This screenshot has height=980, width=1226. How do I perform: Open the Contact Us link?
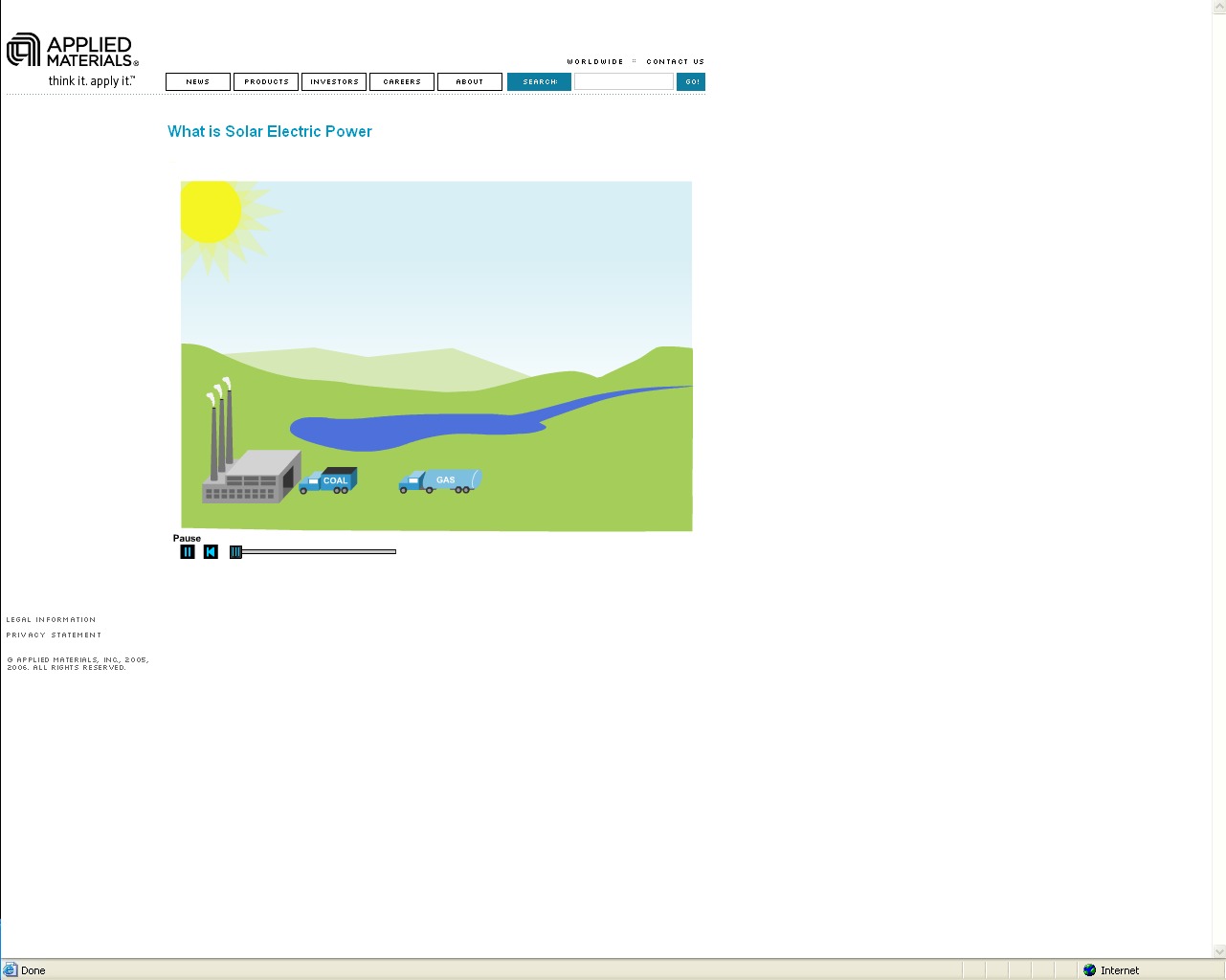pyautogui.click(x=675, y=61)
